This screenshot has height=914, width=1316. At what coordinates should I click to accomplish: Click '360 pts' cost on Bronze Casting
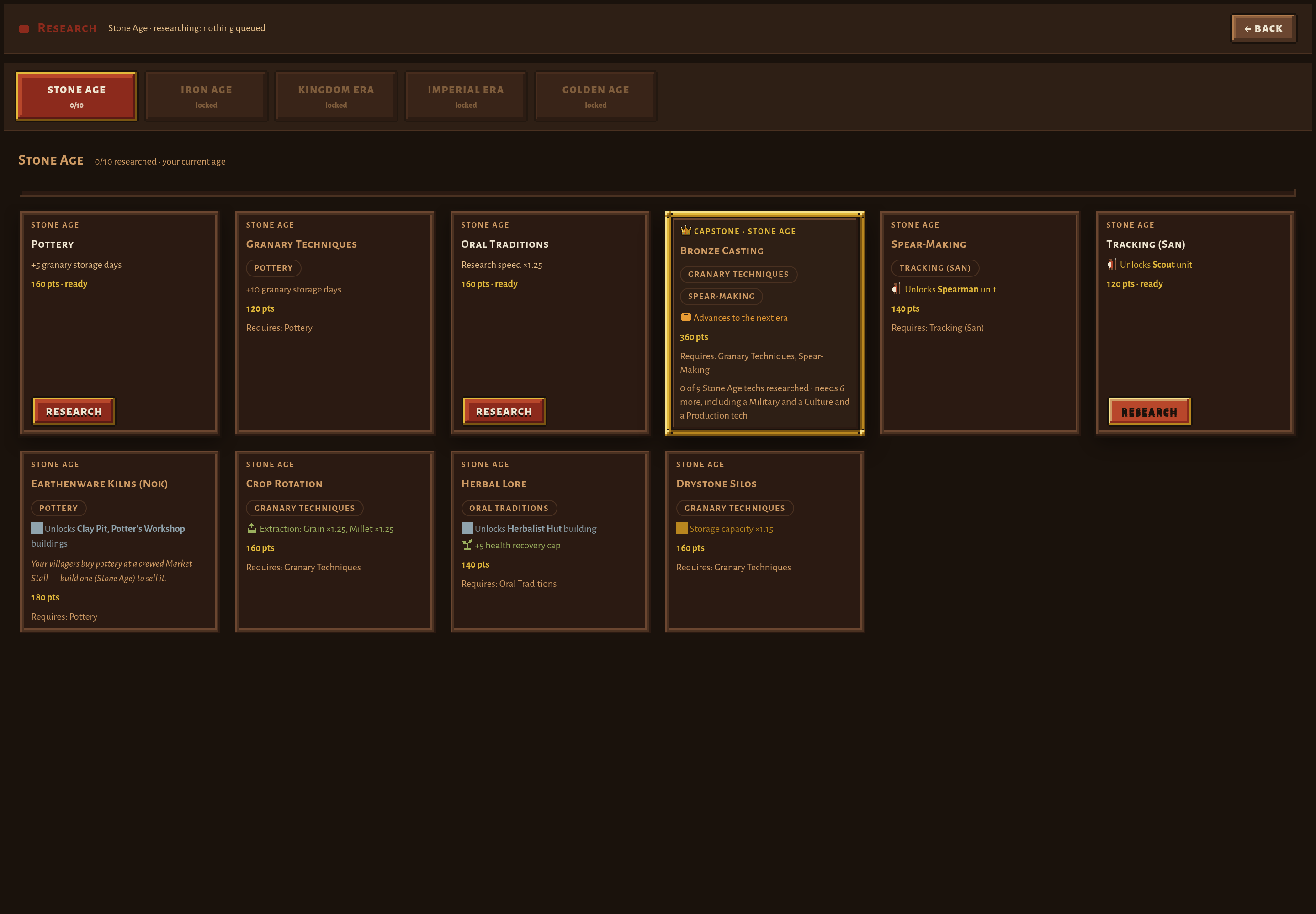(694, 337)
